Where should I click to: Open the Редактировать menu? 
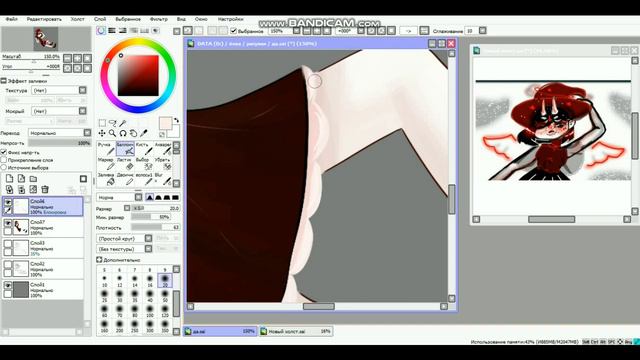pos(44,19)
